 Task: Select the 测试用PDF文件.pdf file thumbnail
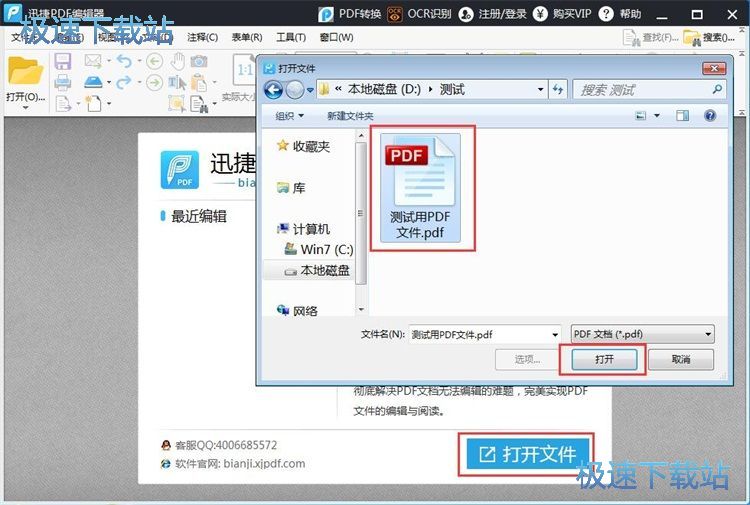(x=420, y=187)
